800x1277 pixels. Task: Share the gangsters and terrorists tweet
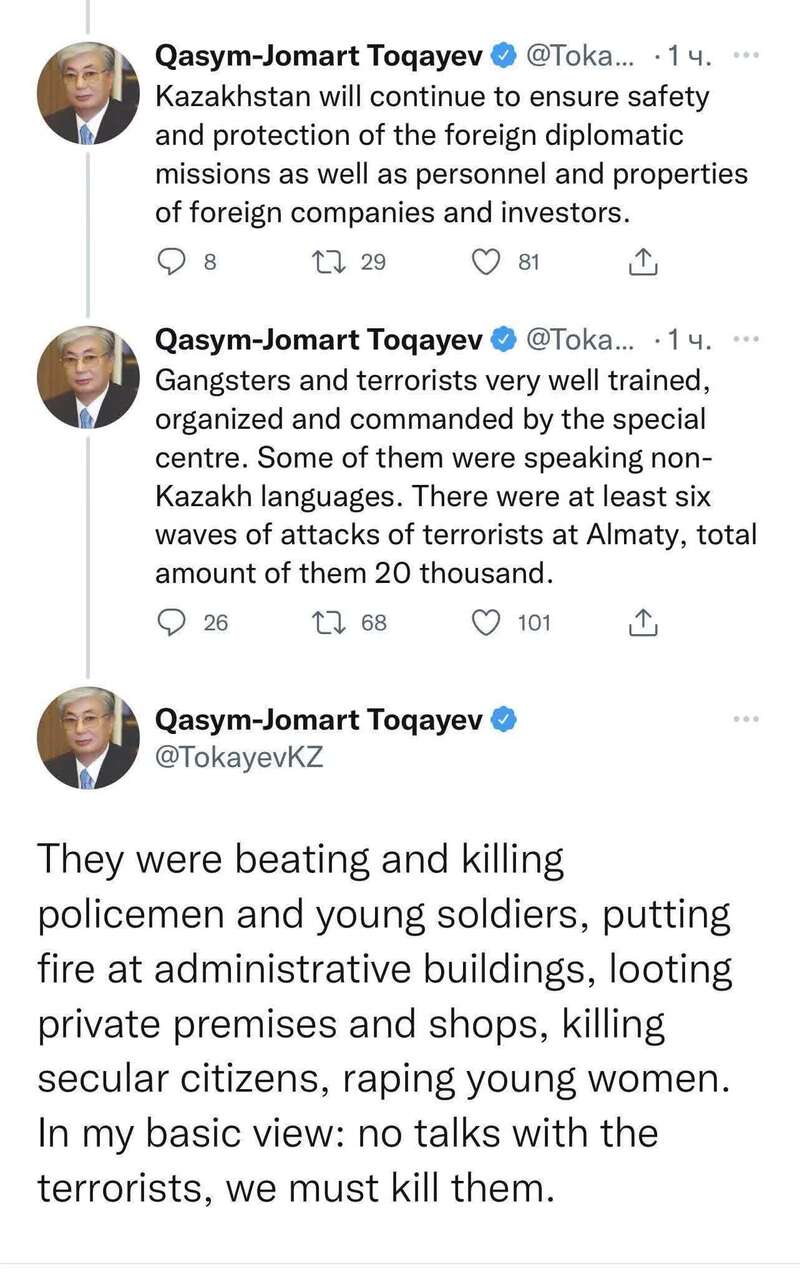(641, 623)
